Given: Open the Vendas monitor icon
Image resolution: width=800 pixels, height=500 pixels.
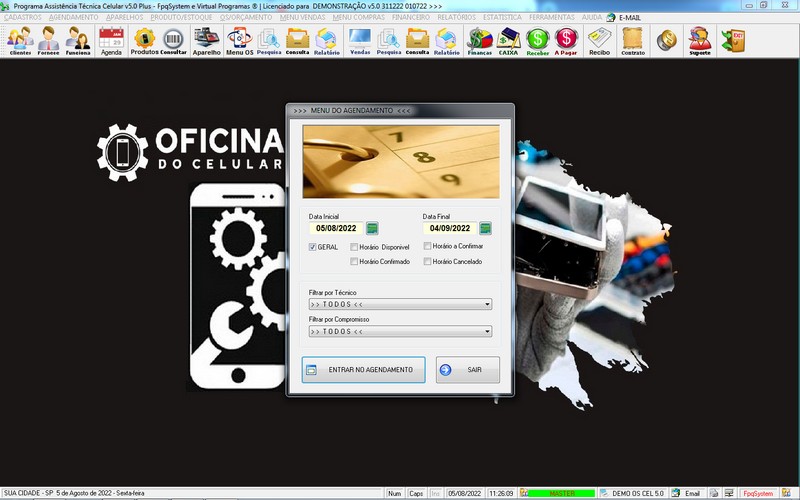Looking at the screenshot, I should 360,41.
